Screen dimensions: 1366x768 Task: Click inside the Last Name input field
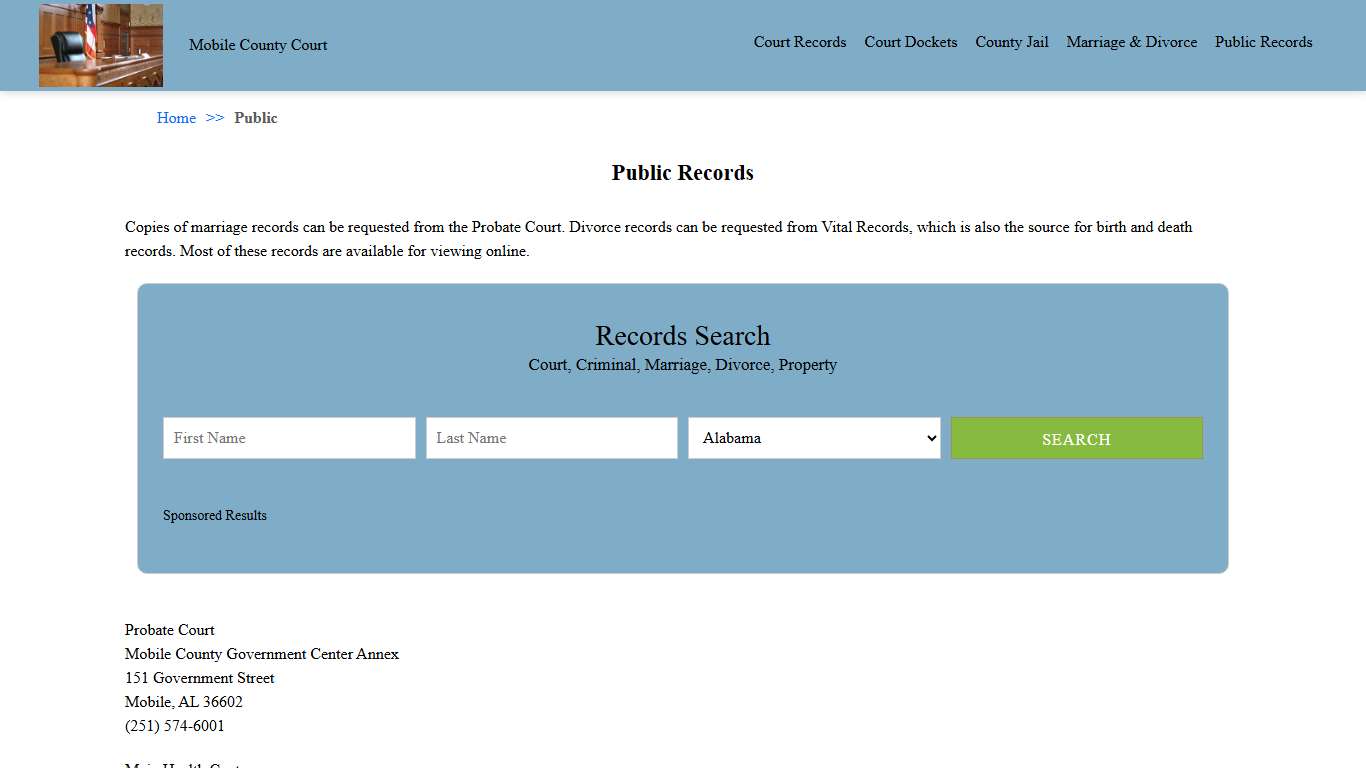click(551, 438)
